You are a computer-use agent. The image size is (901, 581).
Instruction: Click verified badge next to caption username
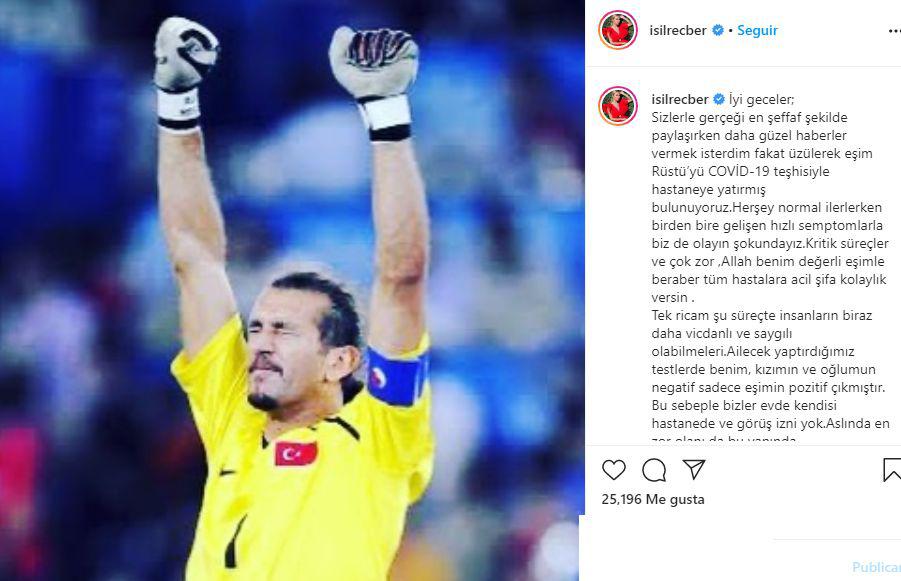coord(719,99)
